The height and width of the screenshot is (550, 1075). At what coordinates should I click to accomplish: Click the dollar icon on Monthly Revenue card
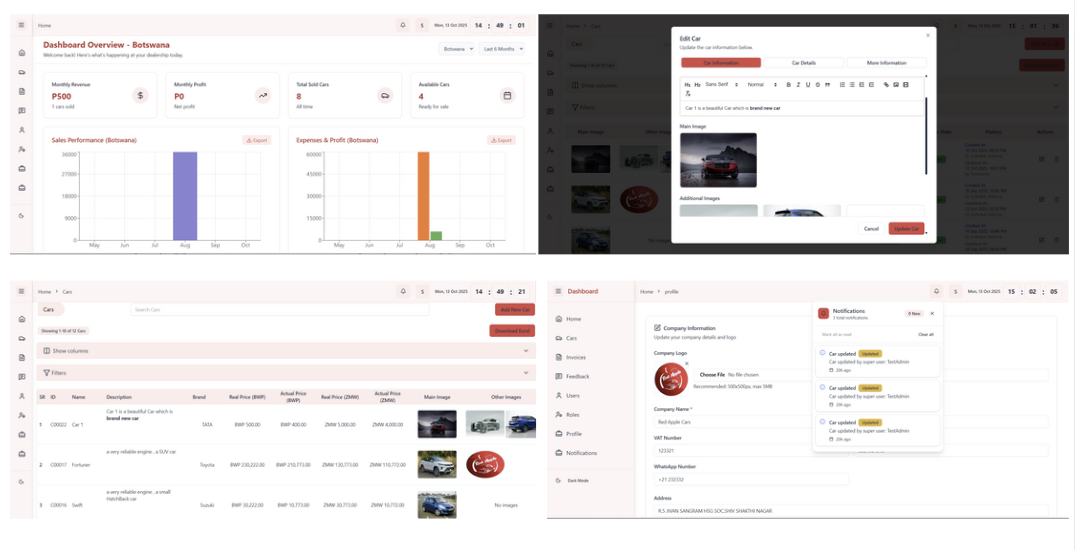[140, 95]
